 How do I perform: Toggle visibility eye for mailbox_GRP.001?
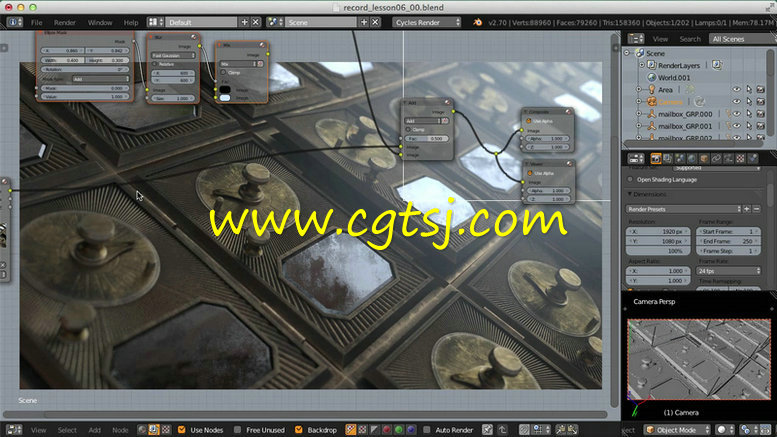[x=736, y=126]
